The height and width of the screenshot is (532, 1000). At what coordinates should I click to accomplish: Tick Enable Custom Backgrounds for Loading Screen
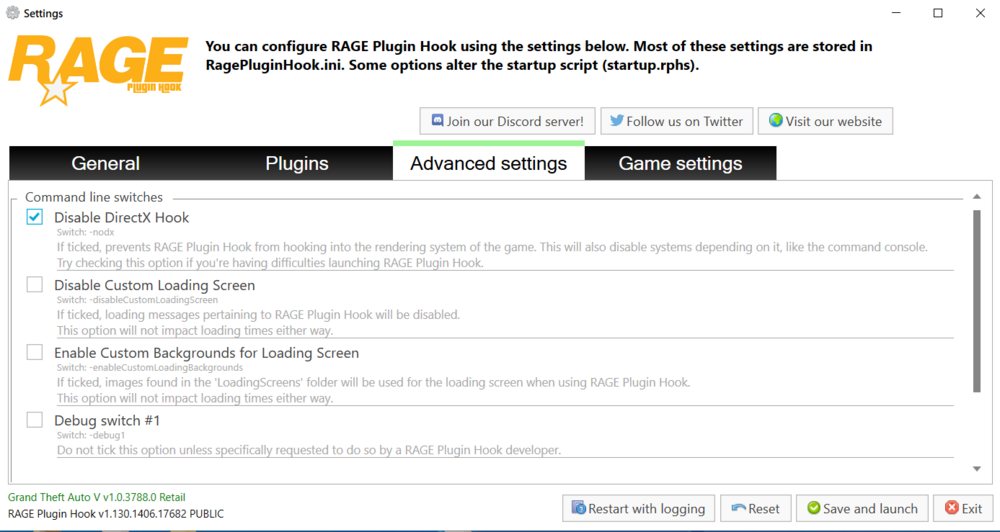point(34,352)
